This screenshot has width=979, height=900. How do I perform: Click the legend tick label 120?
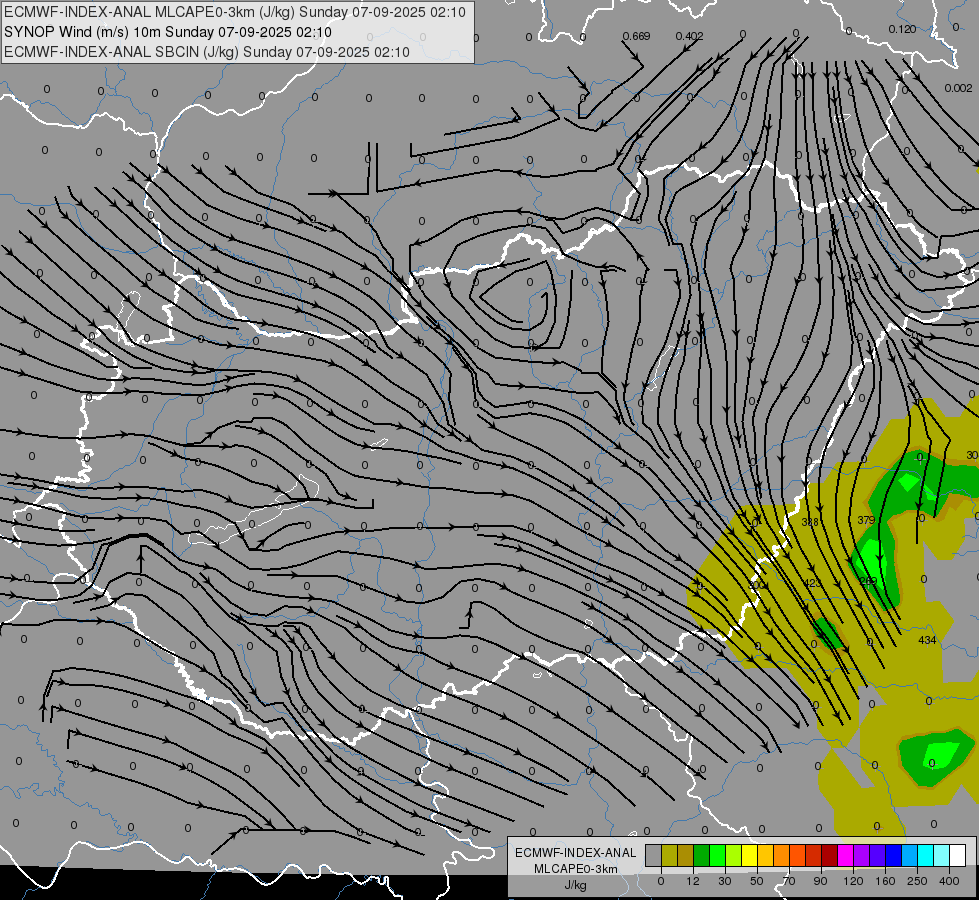click(853, 881)
